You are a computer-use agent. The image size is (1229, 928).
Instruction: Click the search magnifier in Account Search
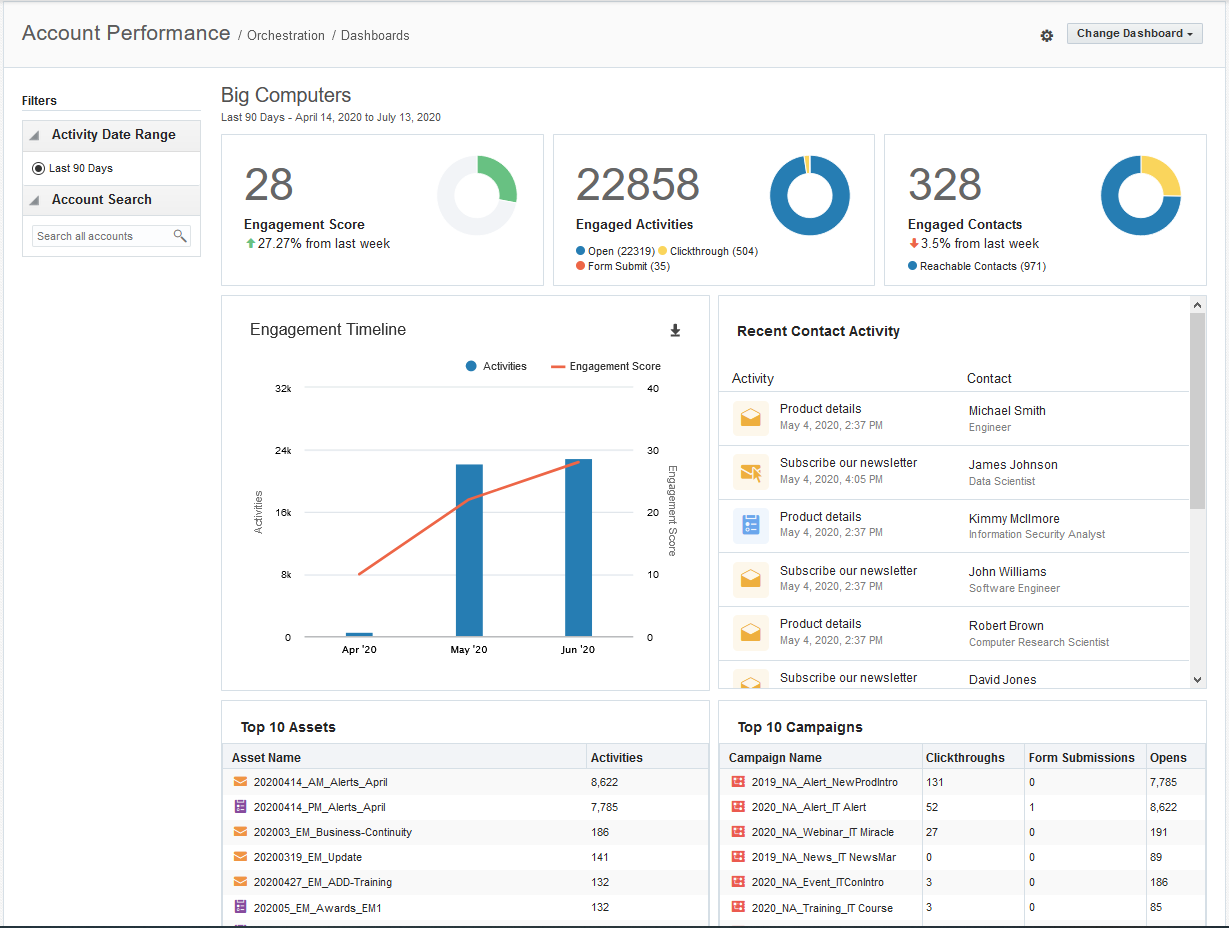pyautogui.click(x=180, y=236)
